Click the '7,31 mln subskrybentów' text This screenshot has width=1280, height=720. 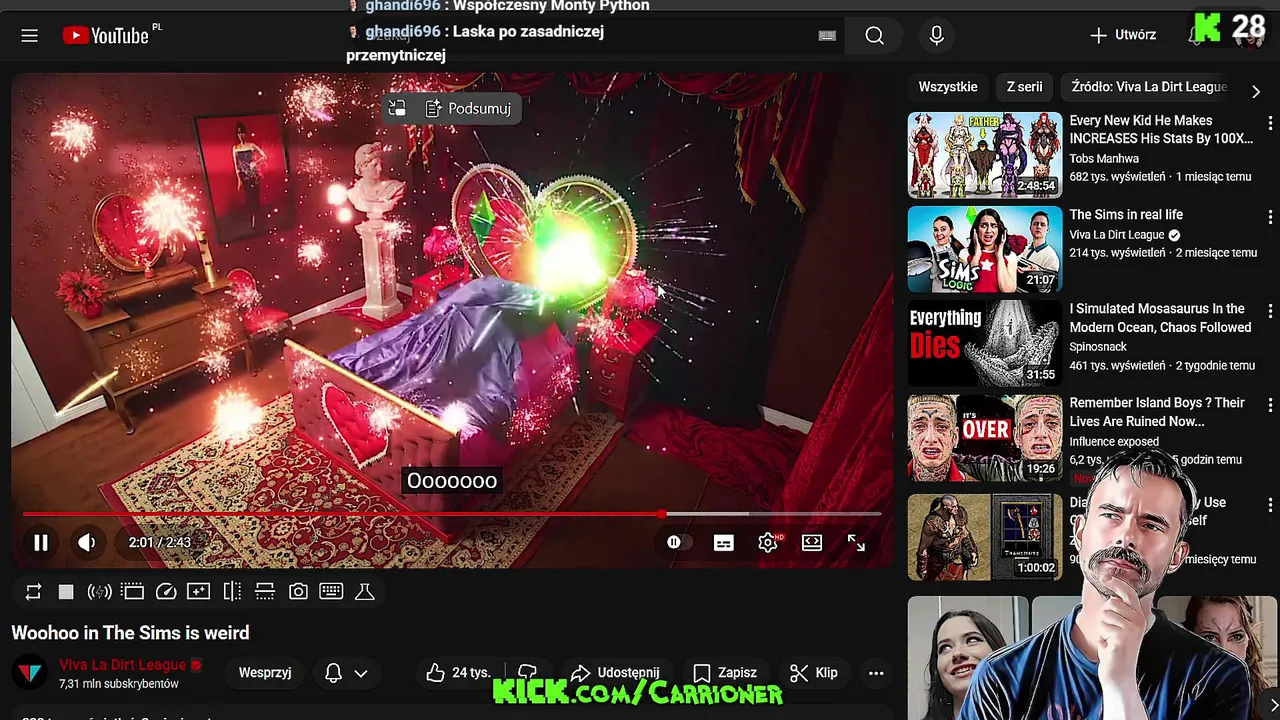tap(119, 684)
